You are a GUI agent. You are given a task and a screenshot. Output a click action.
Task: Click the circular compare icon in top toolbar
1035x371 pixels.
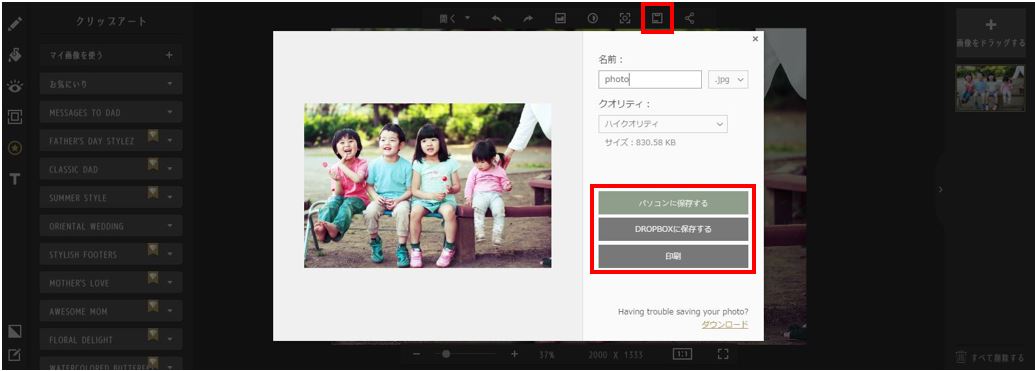(593, 18)
